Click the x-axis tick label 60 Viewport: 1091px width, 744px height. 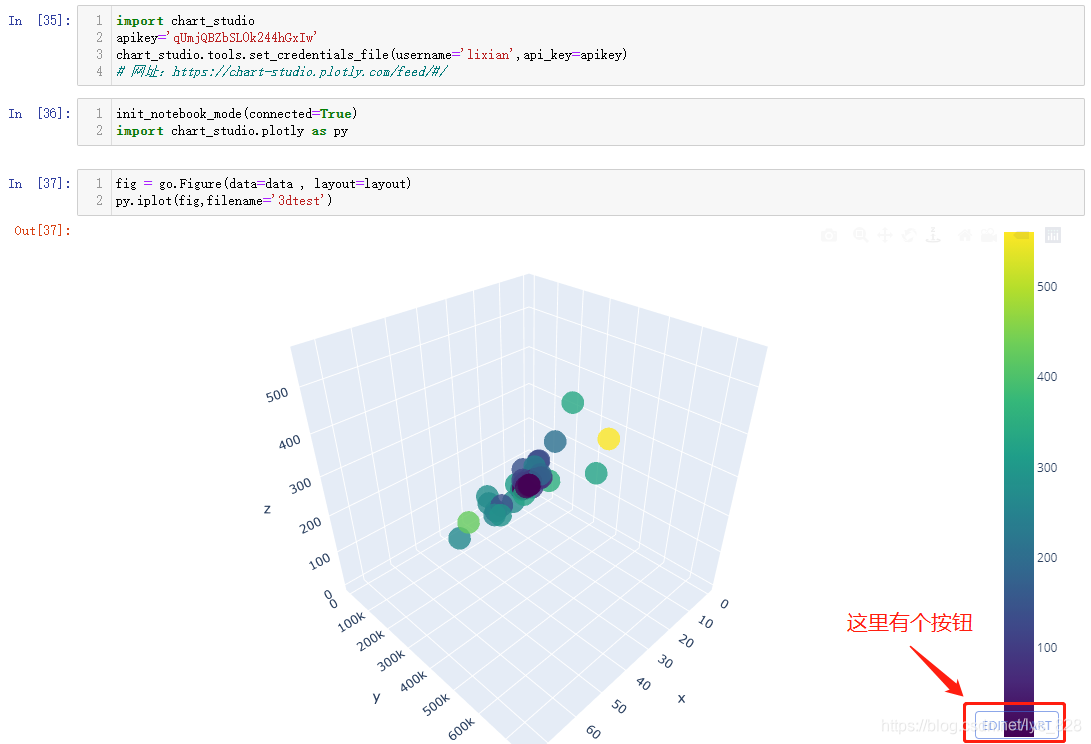click(x=593, y=731)
